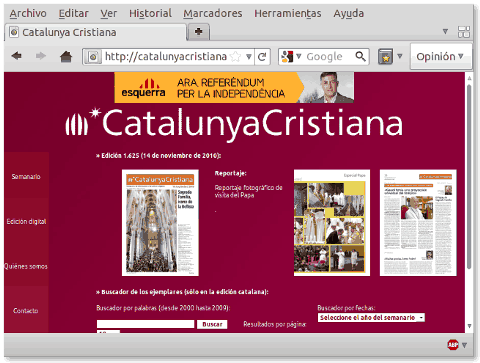Open the Google search engine icon selector
This screenshot has height=363, width=480.
291,56
